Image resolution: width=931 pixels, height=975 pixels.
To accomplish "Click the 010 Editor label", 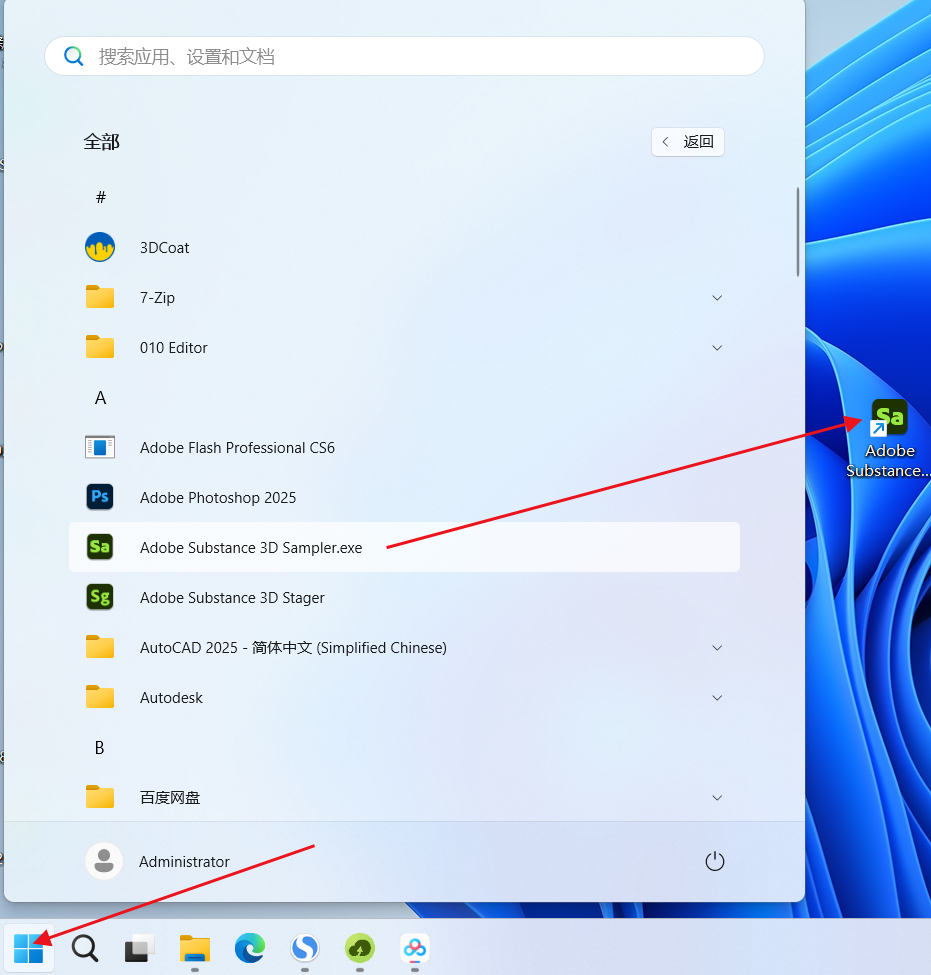I will coord(174,348).
